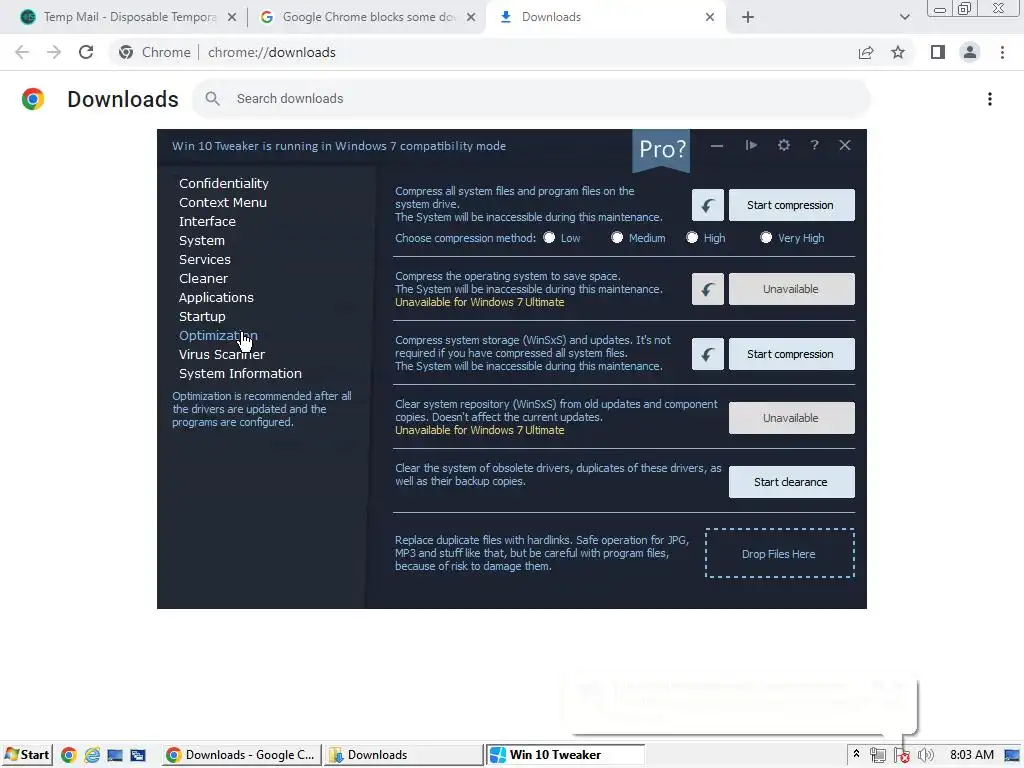
Task: Show hidden tray icons arrow
Action: (856, 754)
